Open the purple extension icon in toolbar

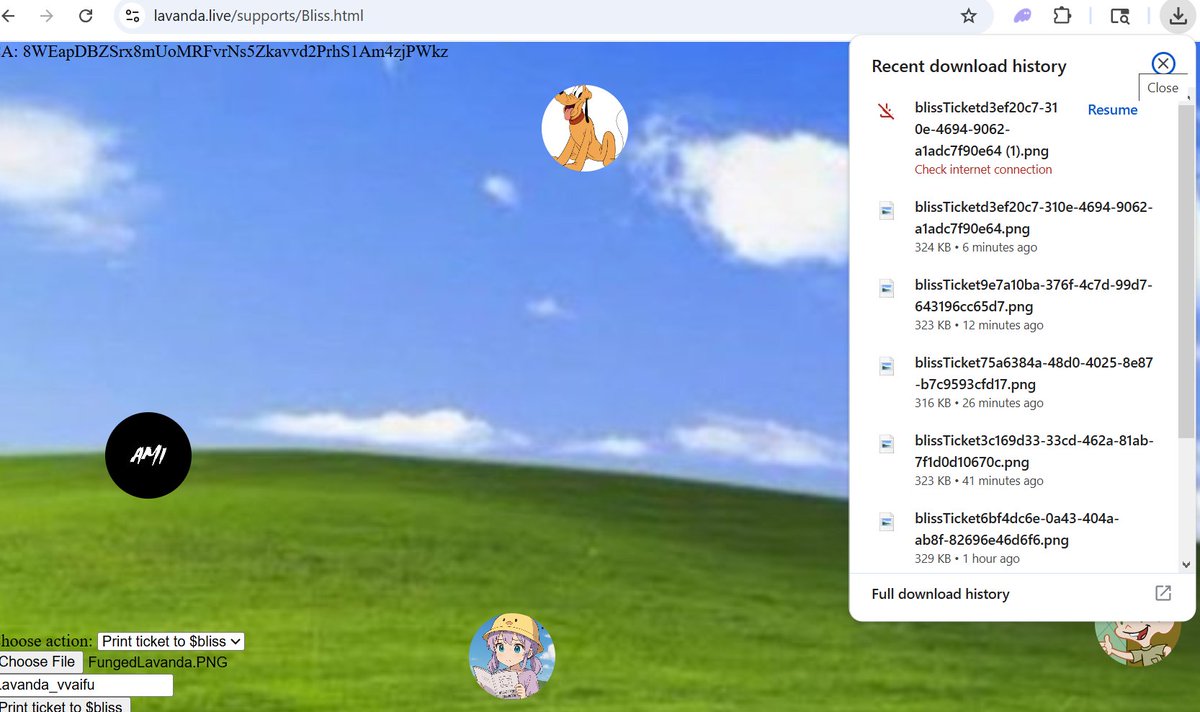coord(1022,16)
